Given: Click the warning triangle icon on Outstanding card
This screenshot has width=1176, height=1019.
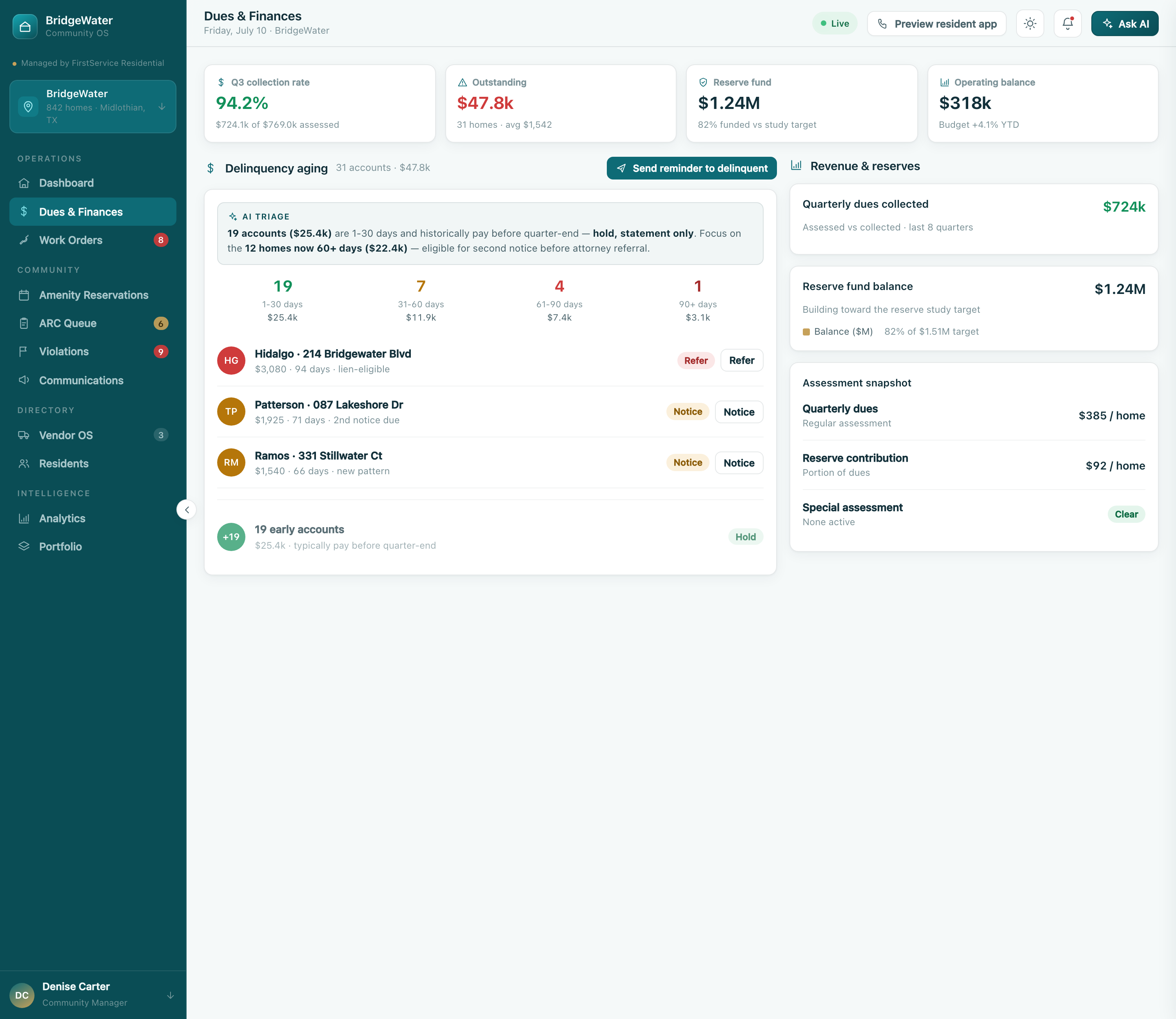Looking at the screenshot, I should coord(462,82).
